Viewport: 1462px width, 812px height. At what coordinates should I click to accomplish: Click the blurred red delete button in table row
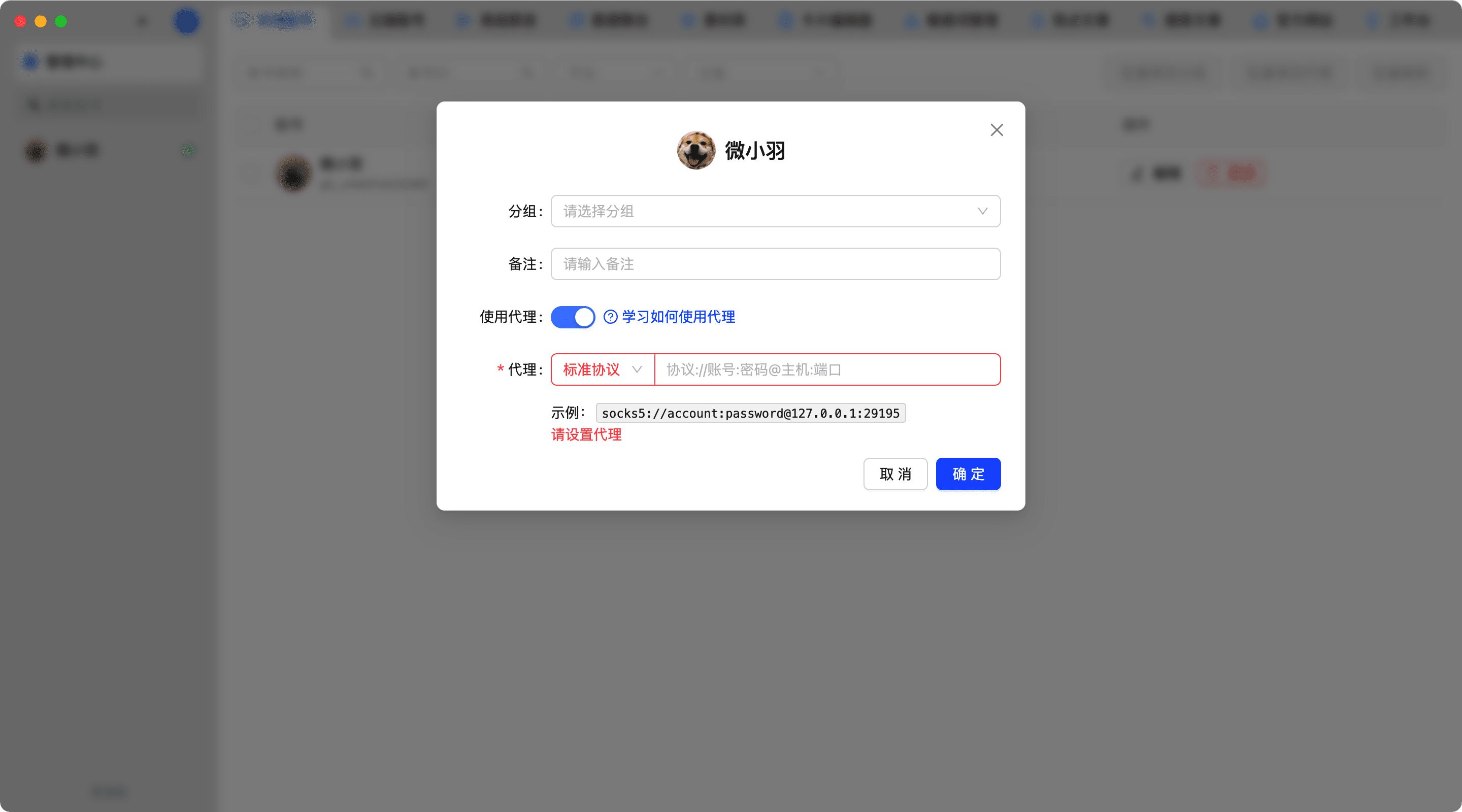tap(1231, 173)
